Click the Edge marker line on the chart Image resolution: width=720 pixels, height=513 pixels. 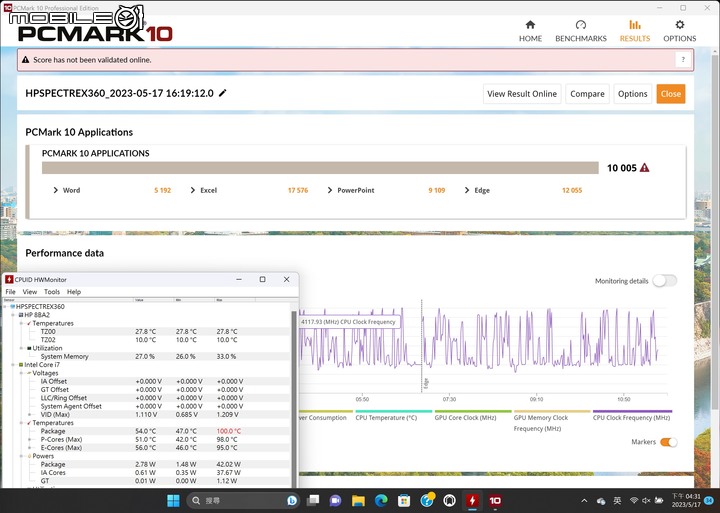coord(422,347)
